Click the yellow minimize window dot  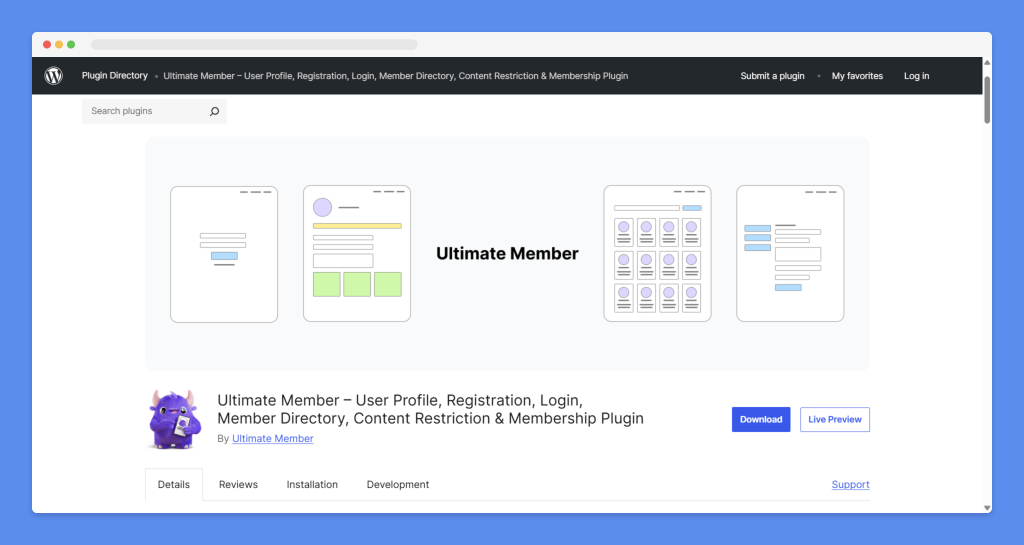click(59, 44)
